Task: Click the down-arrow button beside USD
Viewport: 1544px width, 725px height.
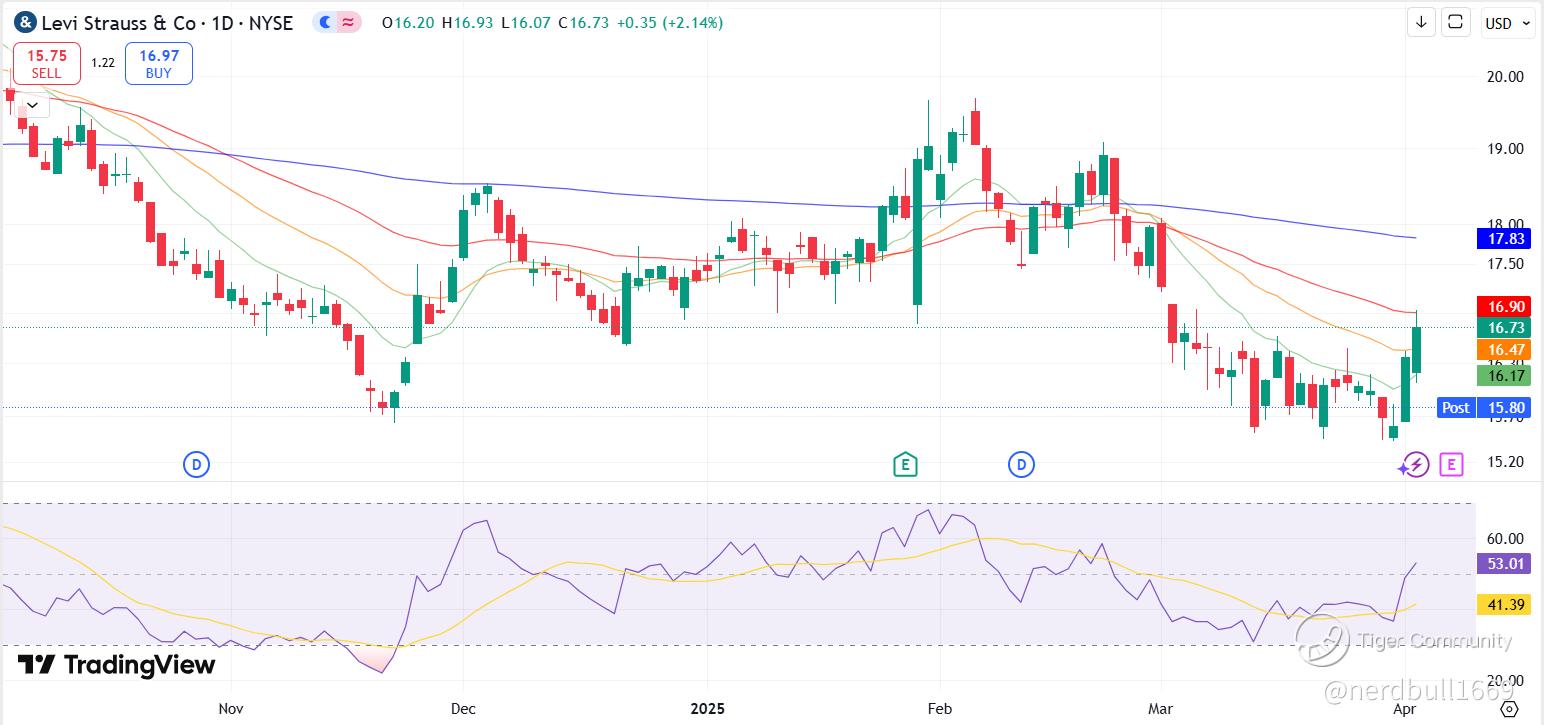Action: [x=1421, y=22]
